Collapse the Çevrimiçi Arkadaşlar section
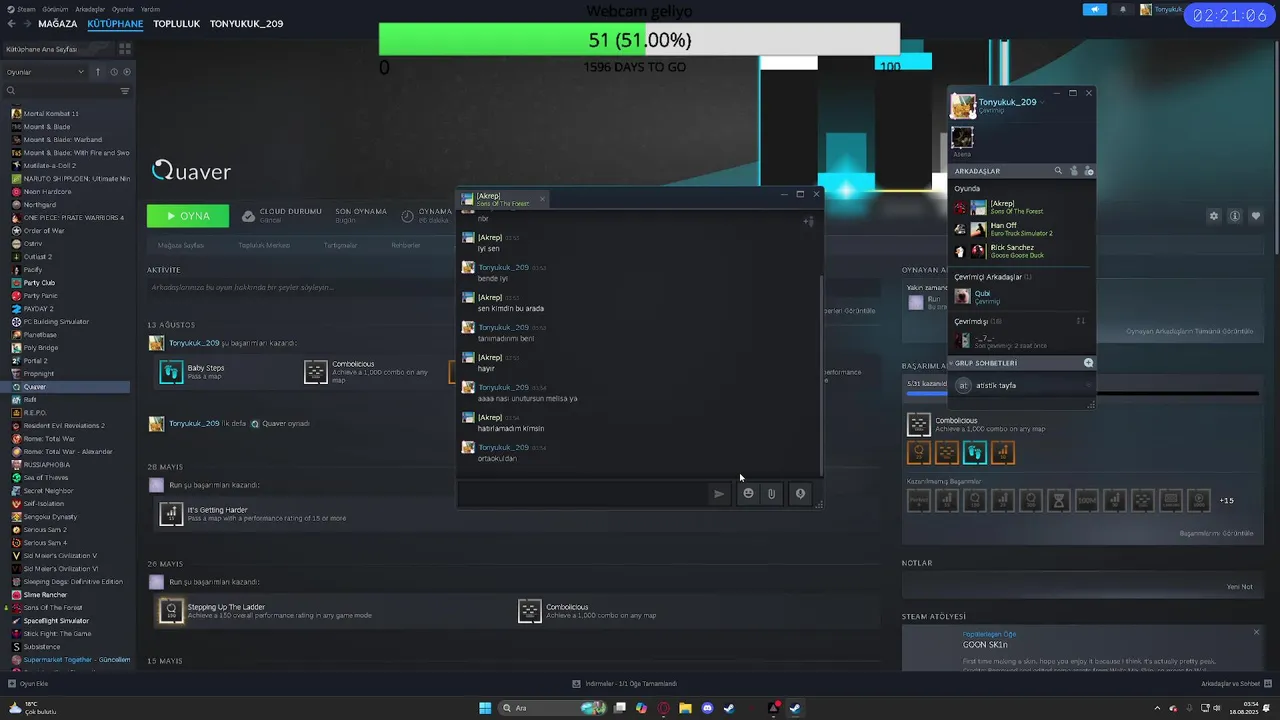The image size is (1280, 720). coord(993,277)
